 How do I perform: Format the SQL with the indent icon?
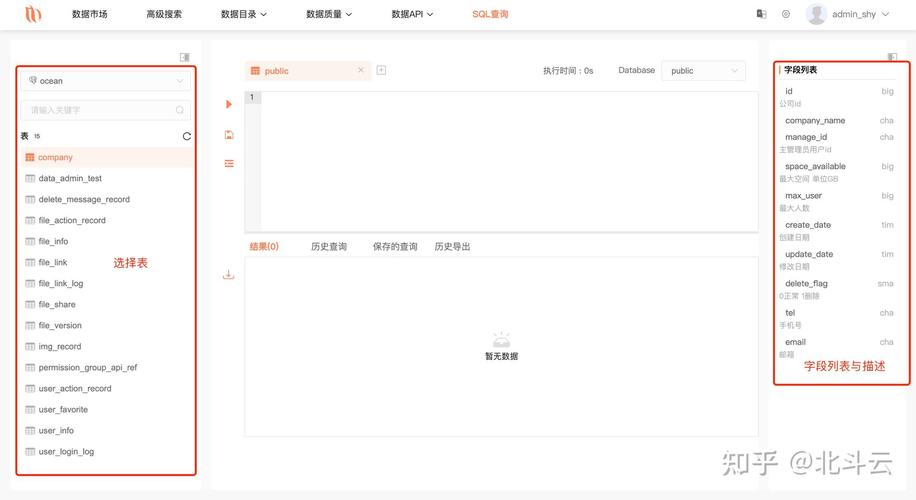tap(229, 164)
